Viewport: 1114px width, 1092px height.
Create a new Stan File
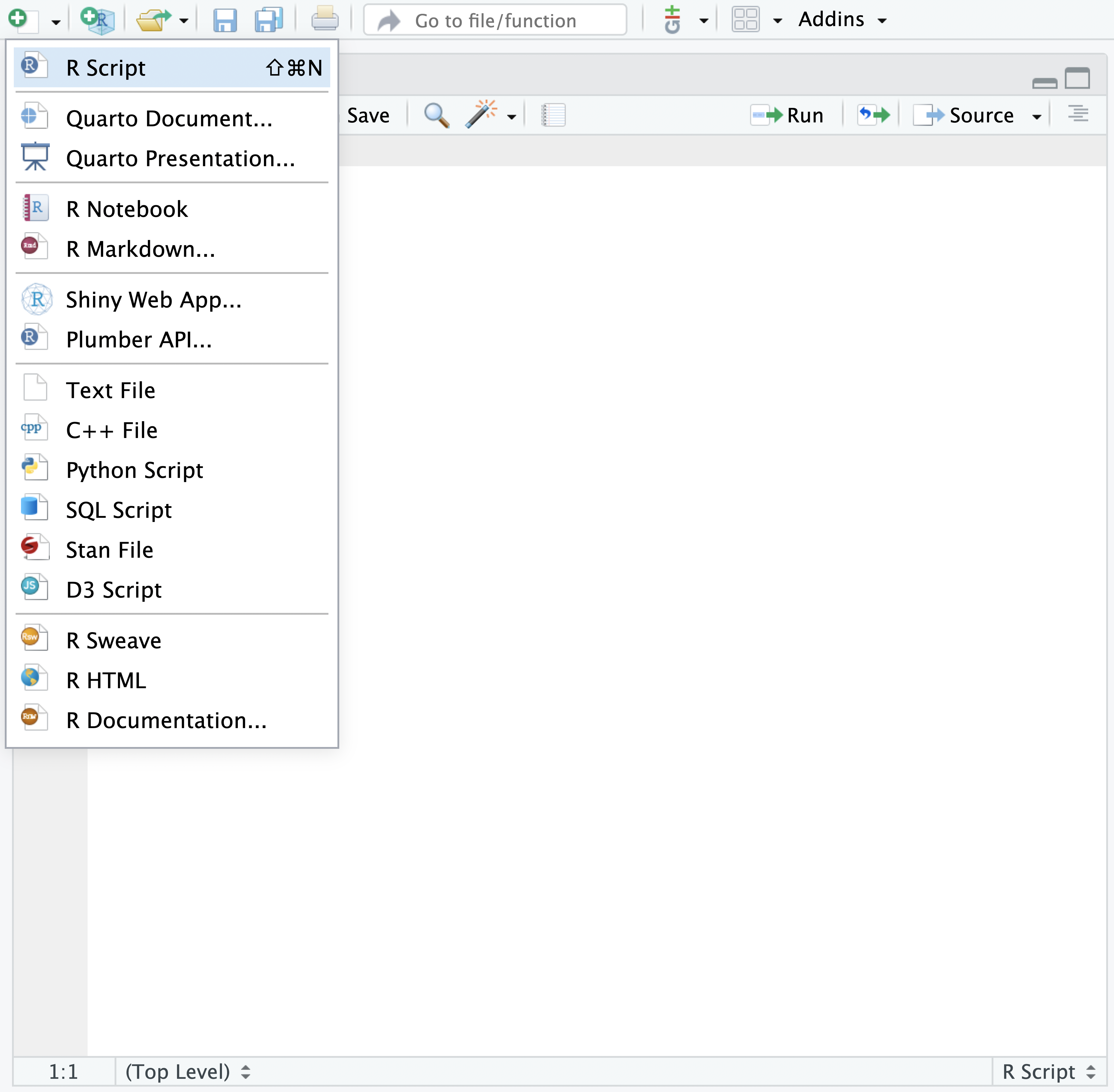point(172,550)
